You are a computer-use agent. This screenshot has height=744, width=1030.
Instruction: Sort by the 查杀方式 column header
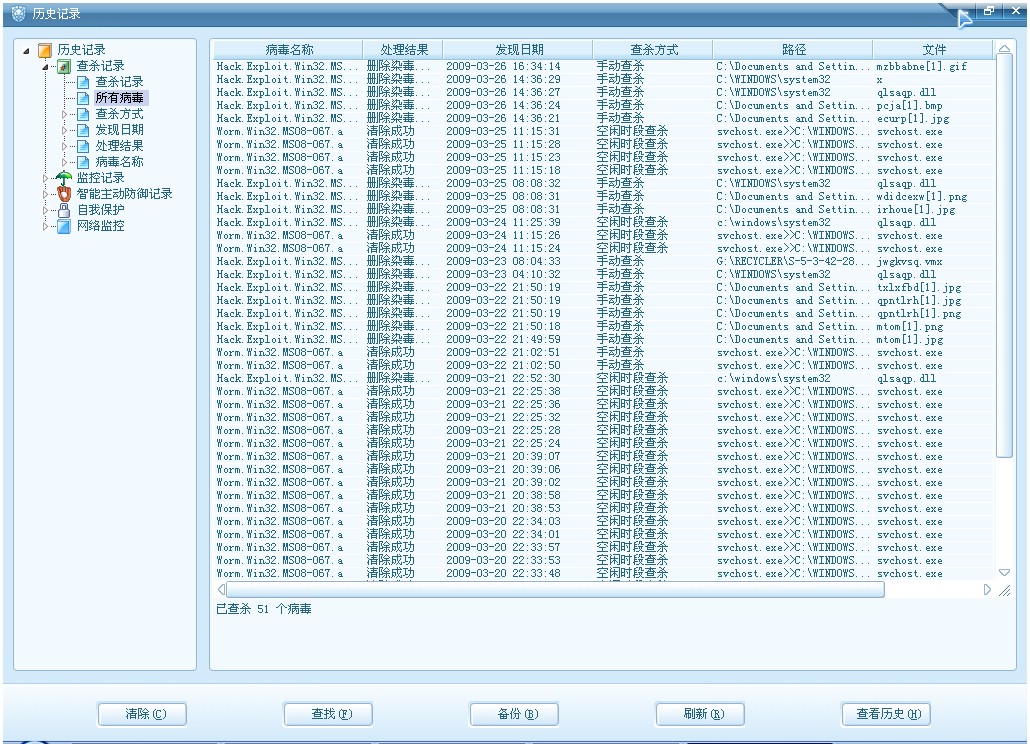pyautogui.click(x=653, y=49)
